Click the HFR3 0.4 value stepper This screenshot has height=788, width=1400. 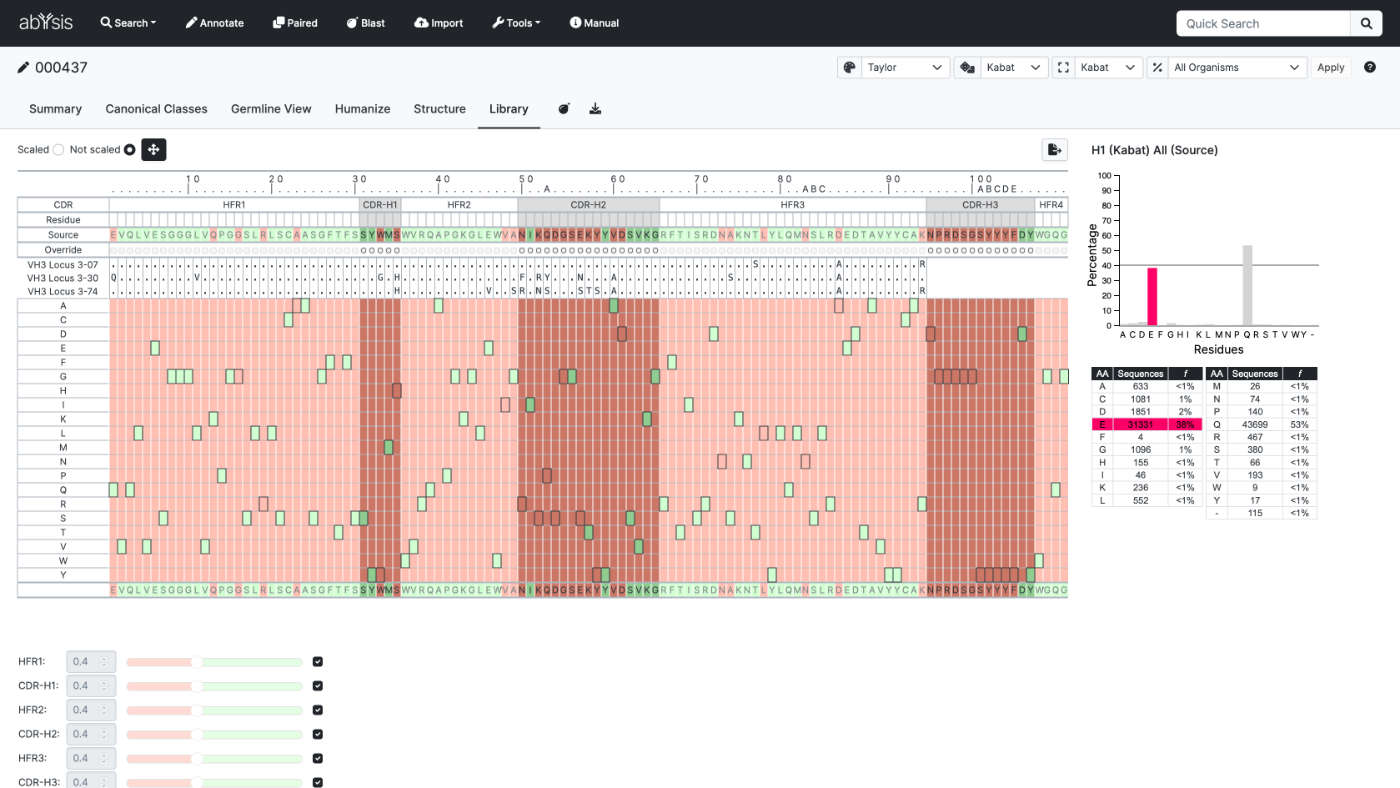click(91, 758)
